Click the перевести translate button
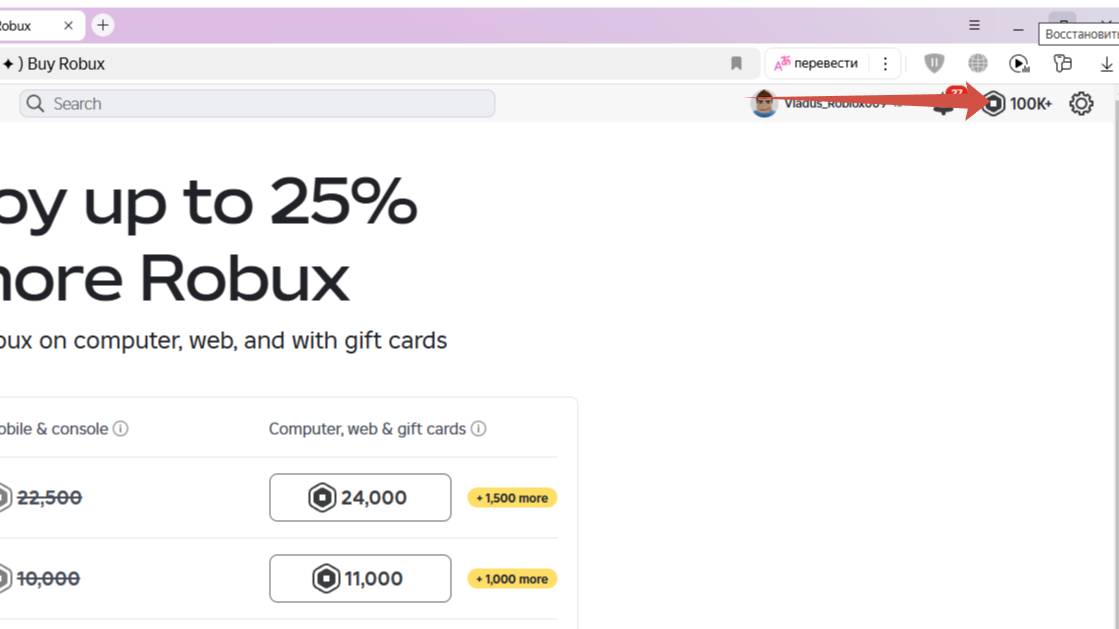 pyautogui.click(x=818, y=64)
